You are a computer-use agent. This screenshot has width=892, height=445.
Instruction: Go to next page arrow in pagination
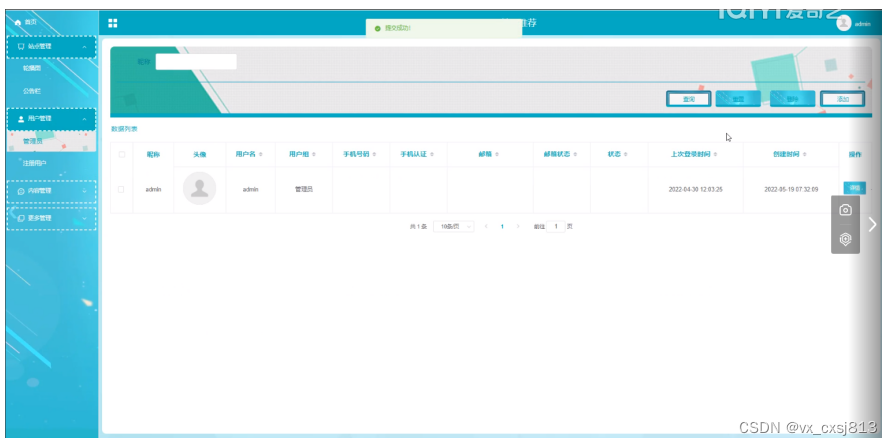[x=518, y=226]
